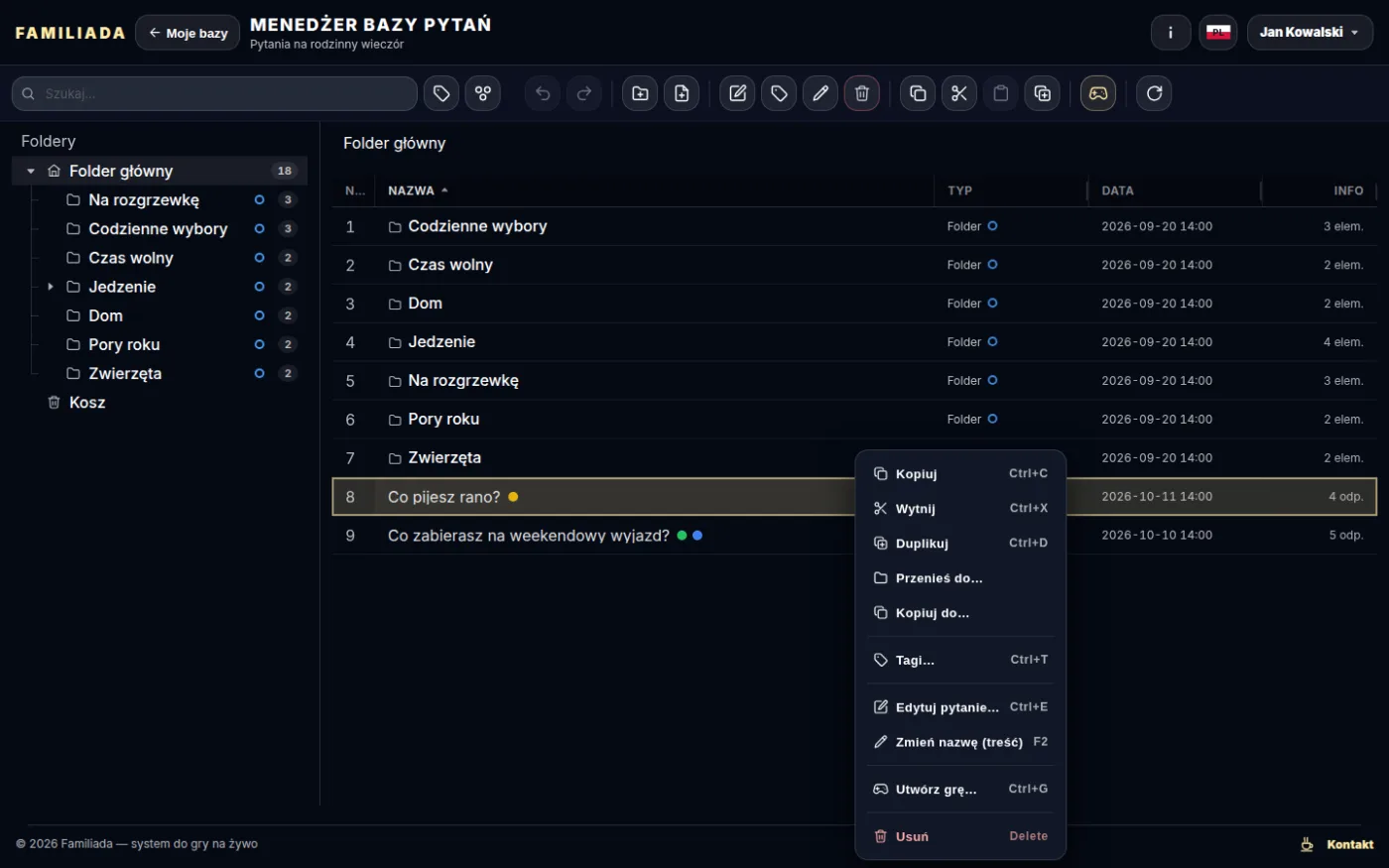Image resolution: width=1389 pixels, height=868 pixels.
Task: Open the Kontakt link in footer
Action: (x=1350, y=844)
